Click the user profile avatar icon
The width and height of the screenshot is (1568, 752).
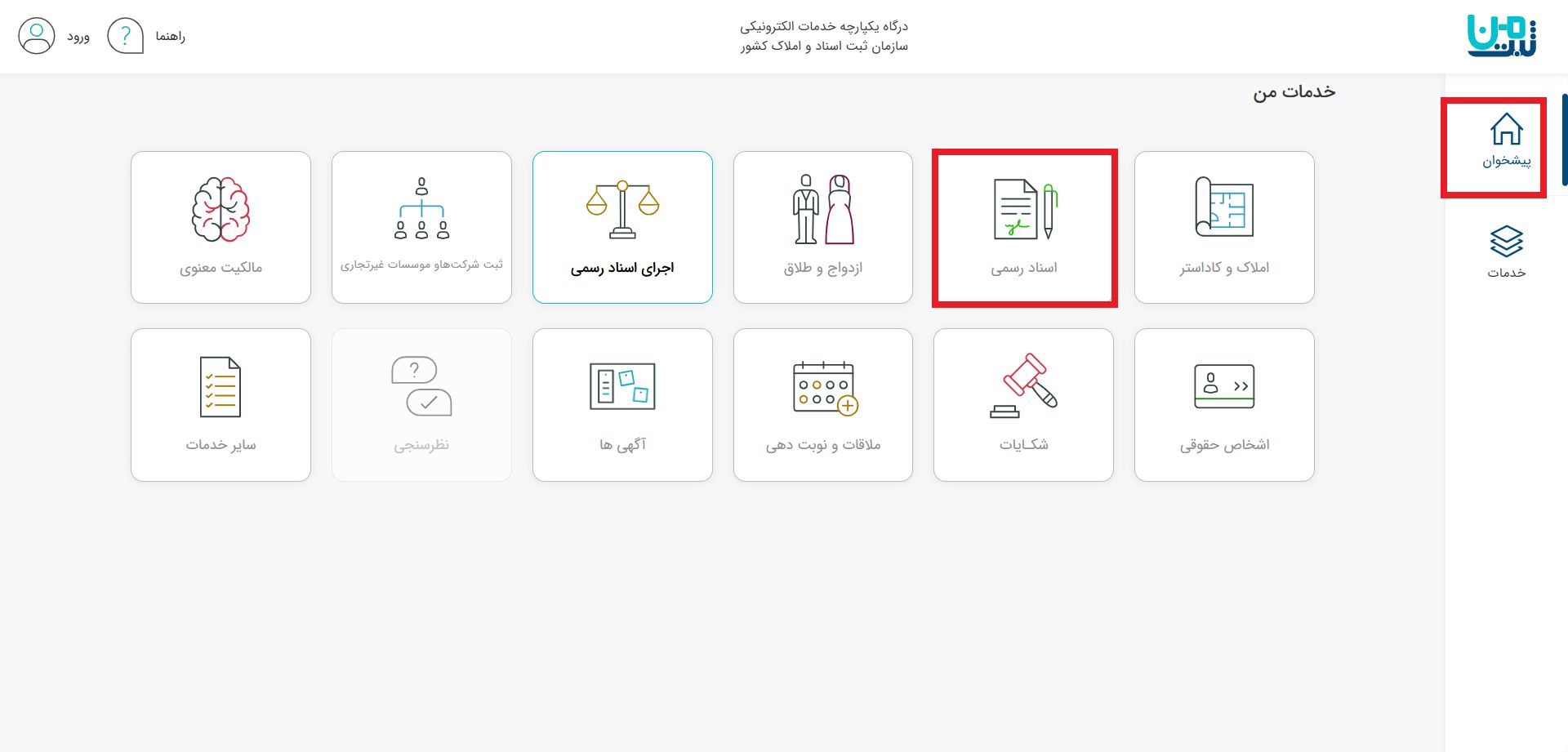37,37
